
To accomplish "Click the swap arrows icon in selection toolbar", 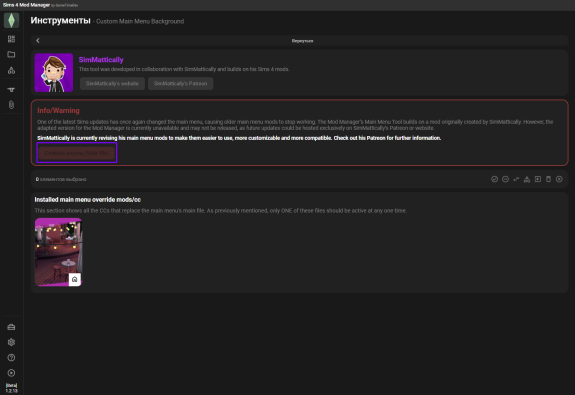I will point(516,179).
